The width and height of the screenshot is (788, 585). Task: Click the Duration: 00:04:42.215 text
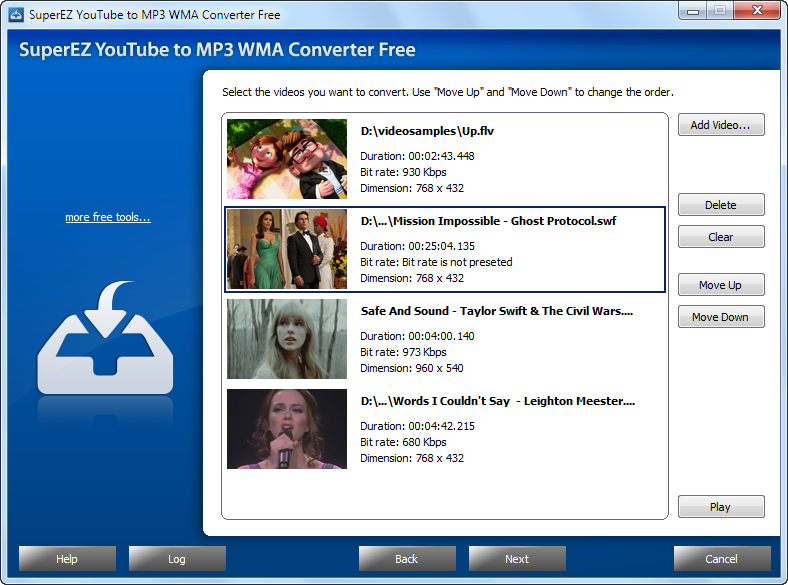click(x=417, y=426)
